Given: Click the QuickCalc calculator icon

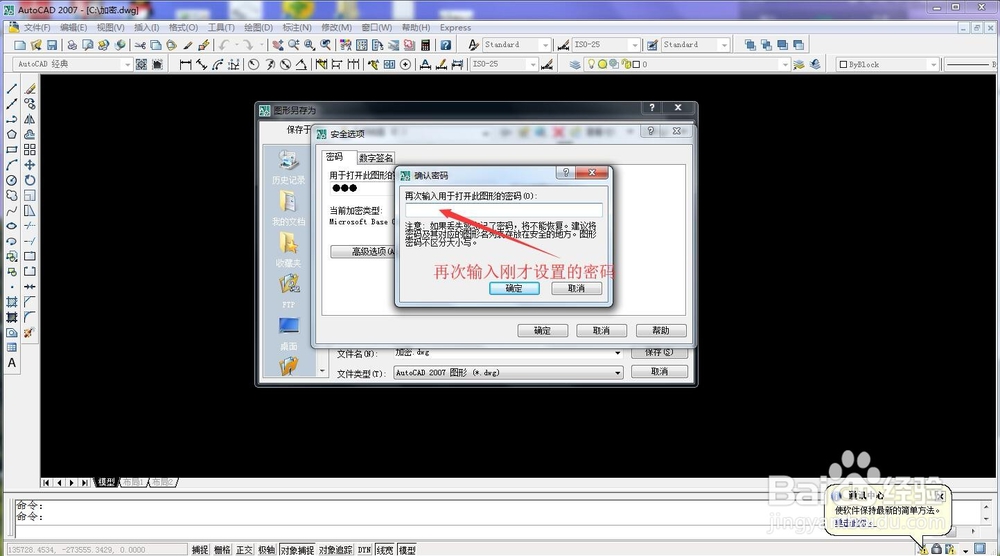Looking at the screenshot, I should point(425,45).
